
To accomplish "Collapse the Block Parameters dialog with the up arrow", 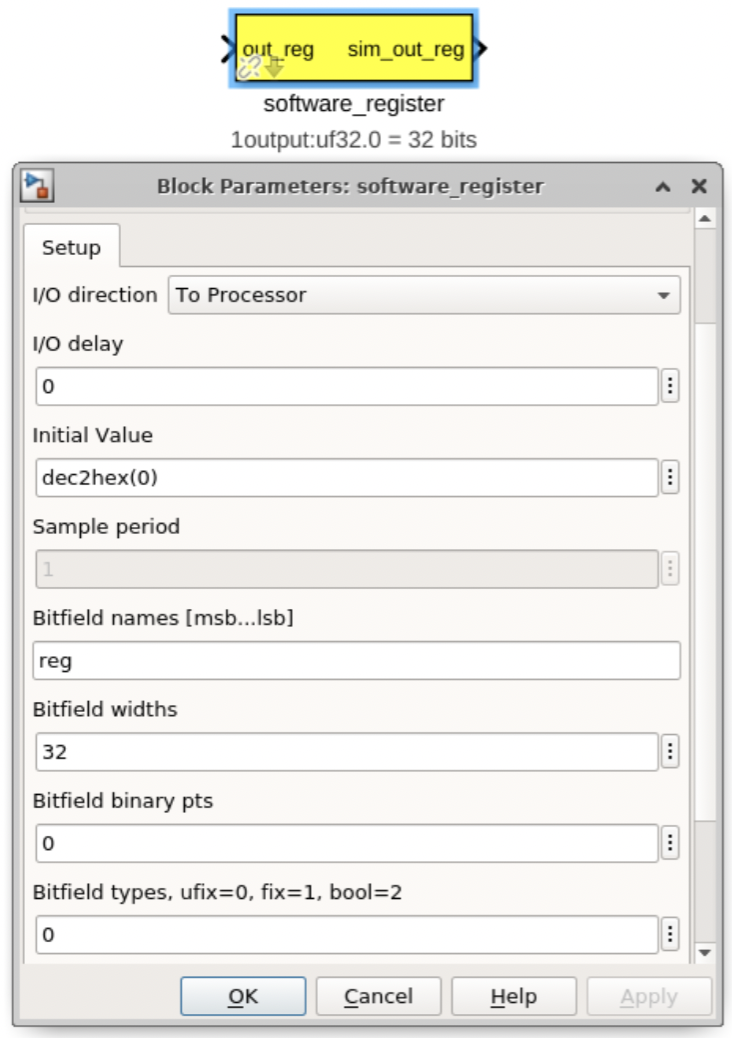I will click(x=662, y=187).
